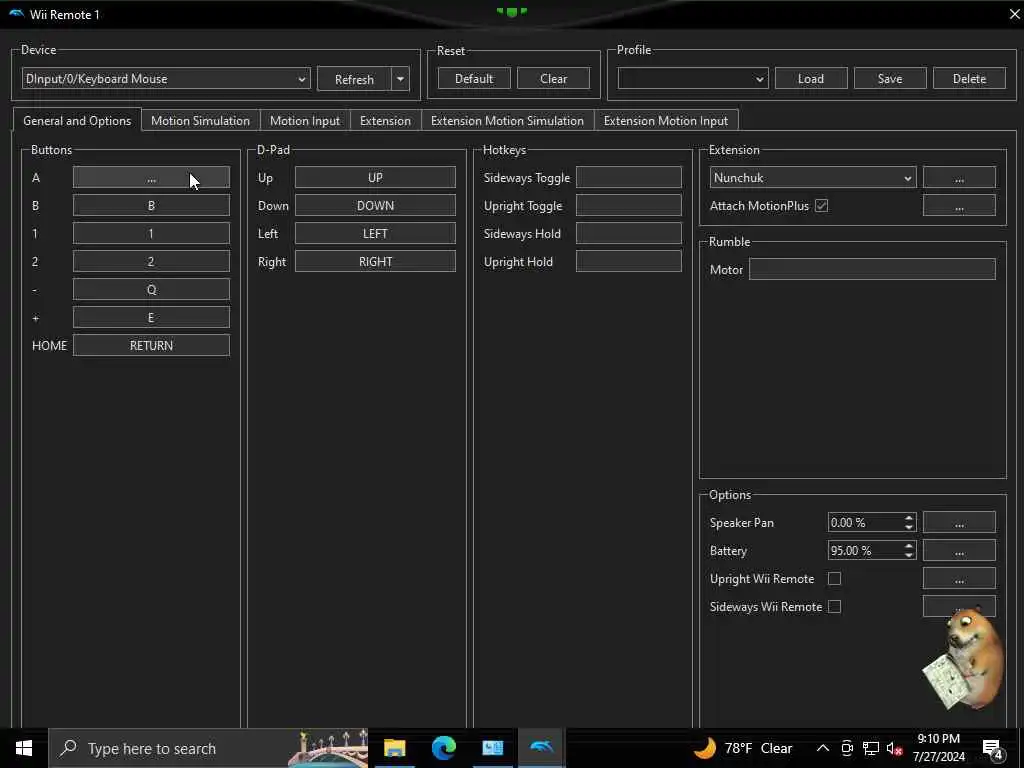This screenshot has height=768, width=1024.
Task: Change the B button mapping
Action: click(152, 206)
